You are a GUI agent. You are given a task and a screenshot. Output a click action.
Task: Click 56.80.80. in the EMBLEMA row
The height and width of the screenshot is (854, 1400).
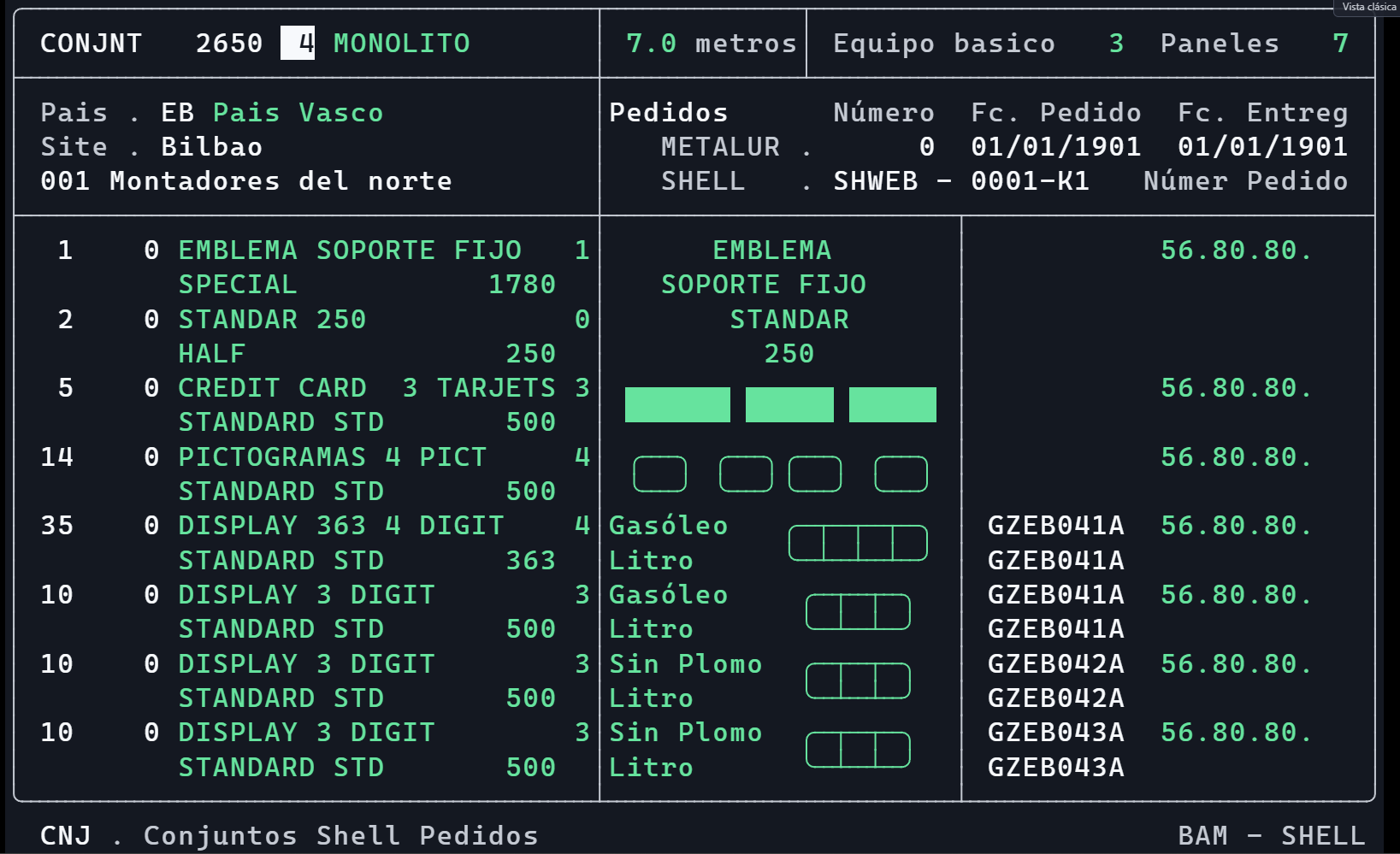click(1237, 250)
